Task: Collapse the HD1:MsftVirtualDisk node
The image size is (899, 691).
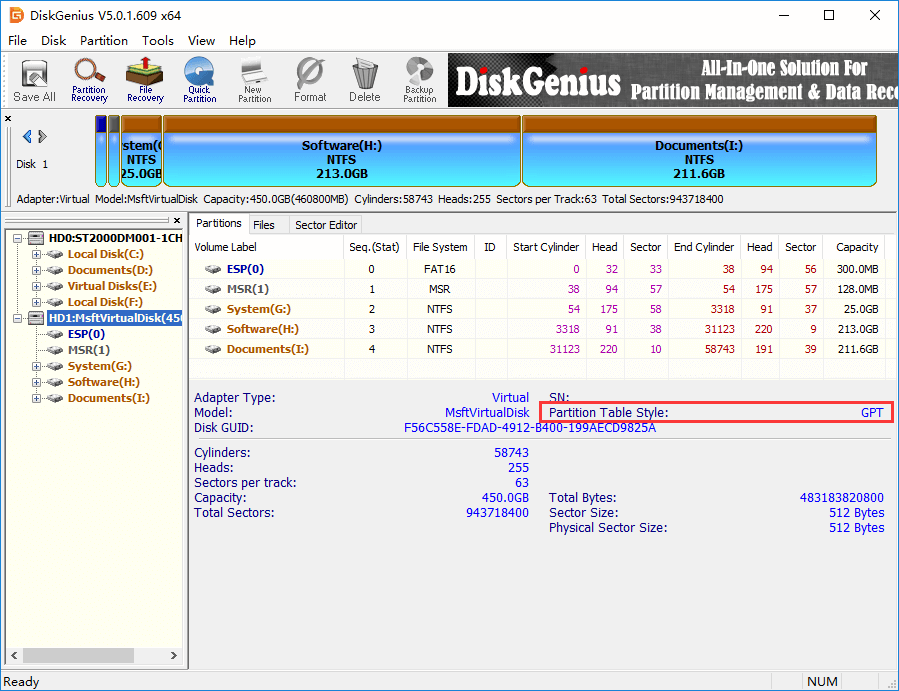Action: click(x=18, y=318)
